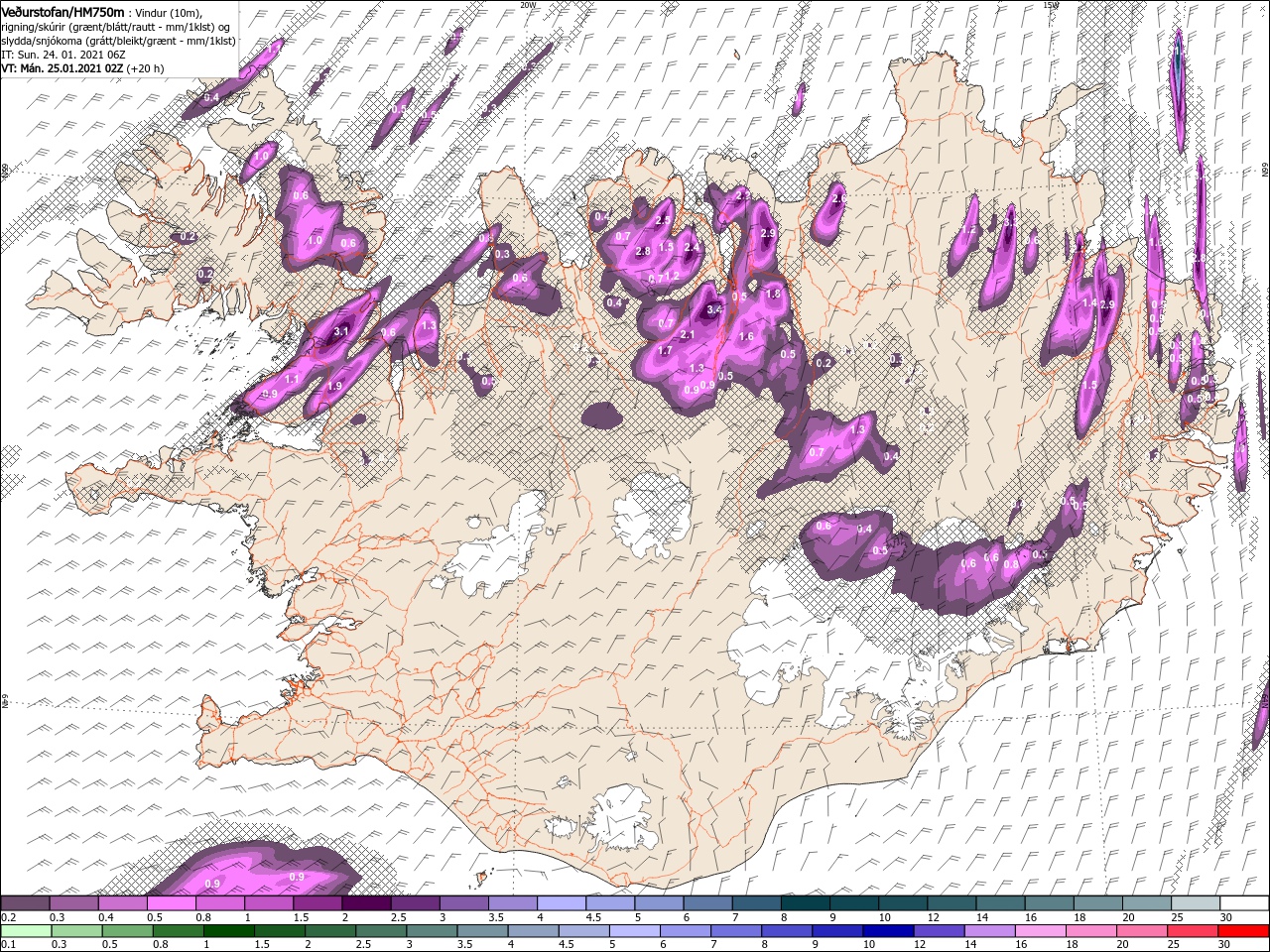Pick dark green swatch between 1 and 1.5 lower legend

tap(227, 931)
